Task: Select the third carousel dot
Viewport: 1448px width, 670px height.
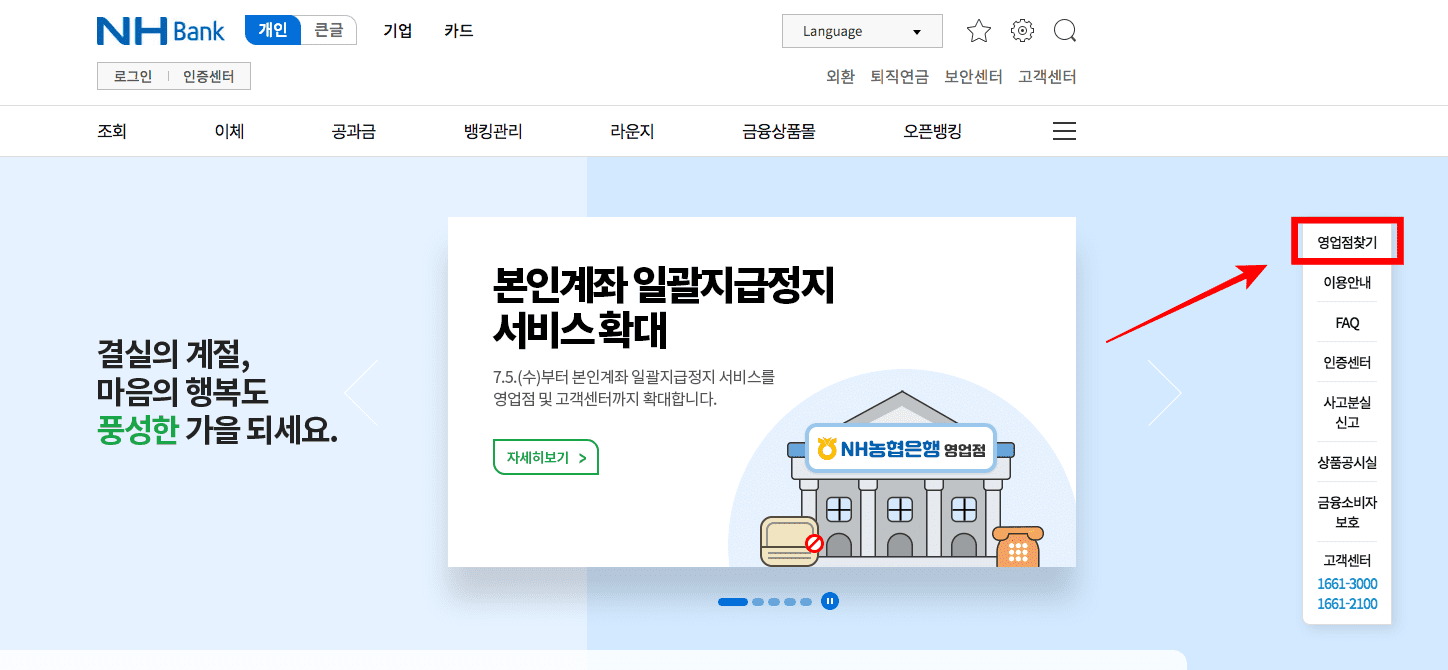Action: click(x=774, y=602)
